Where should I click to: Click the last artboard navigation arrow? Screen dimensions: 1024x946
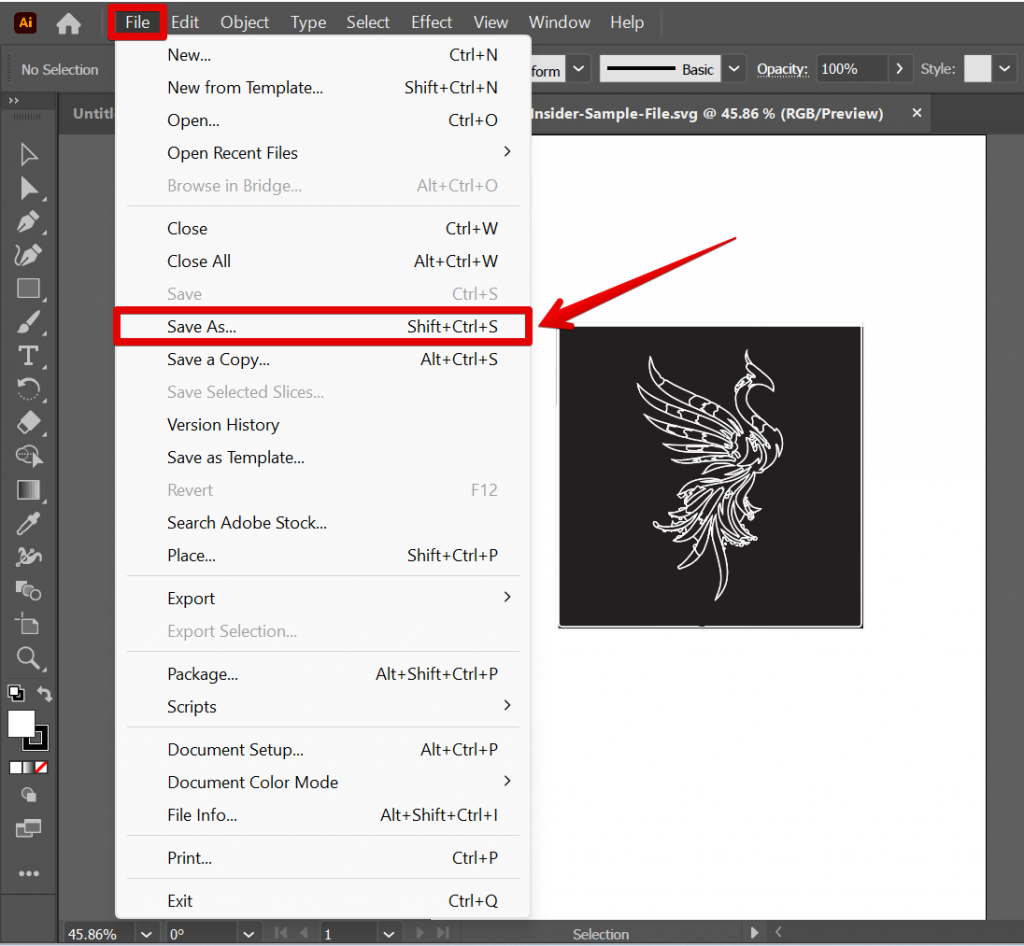point(442,933)
